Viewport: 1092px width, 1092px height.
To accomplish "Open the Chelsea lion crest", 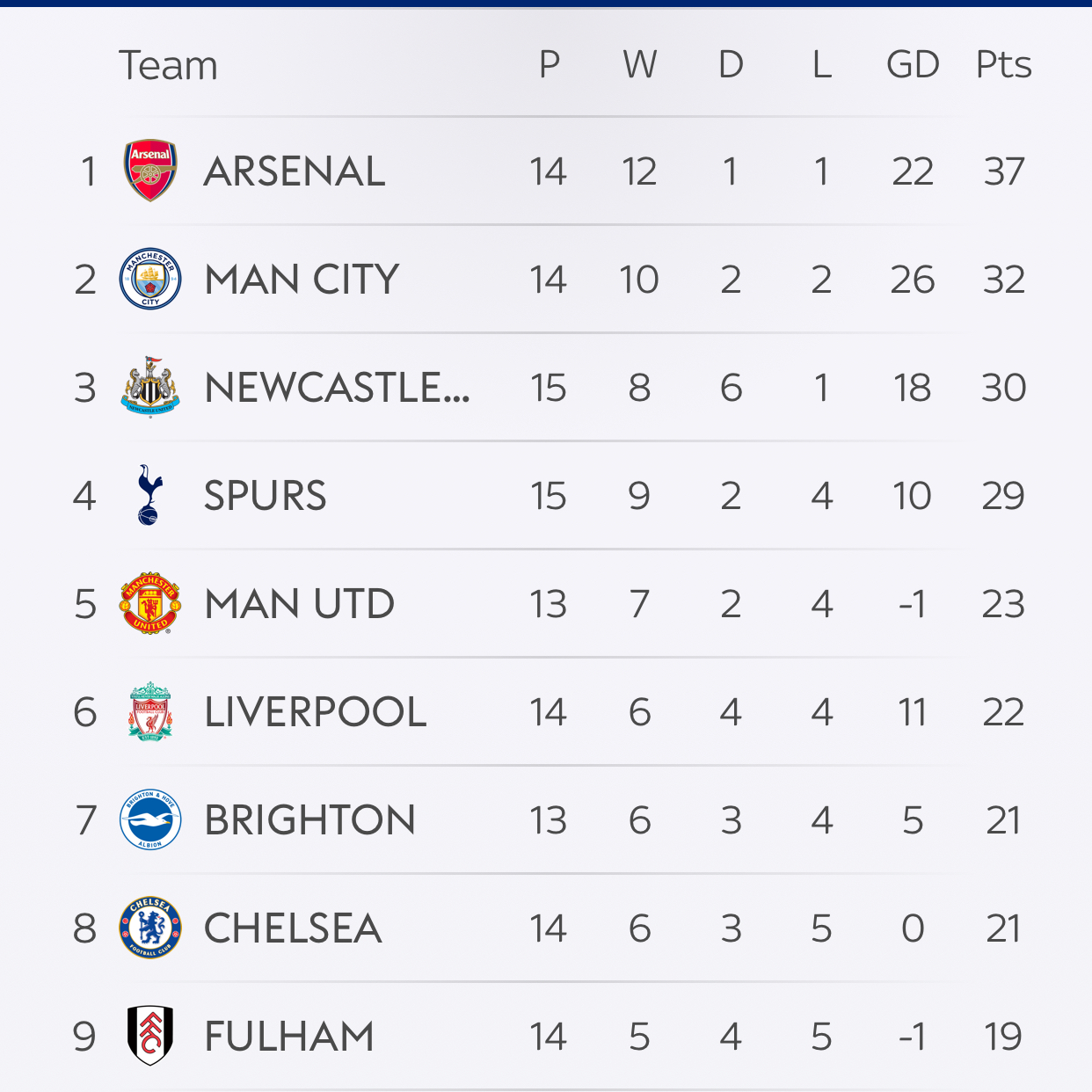I will (x=150, y=928).
